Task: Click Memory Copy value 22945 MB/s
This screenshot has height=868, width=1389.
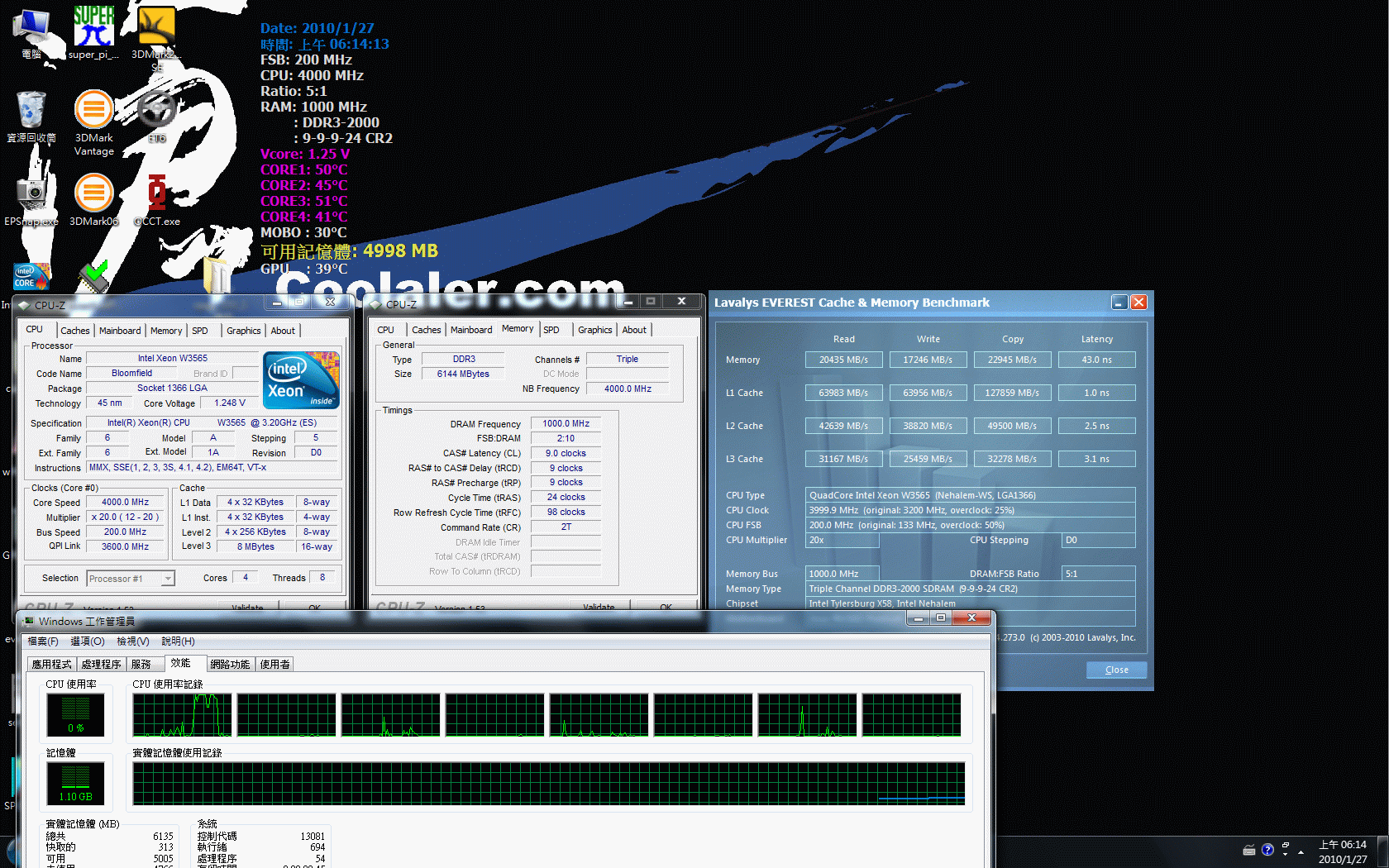Action: (x=1012, y=360)
